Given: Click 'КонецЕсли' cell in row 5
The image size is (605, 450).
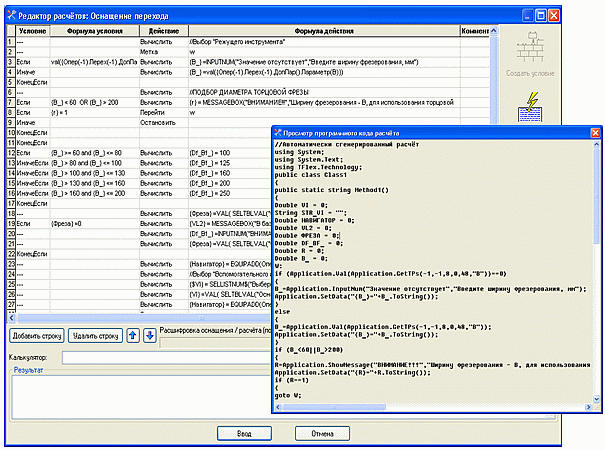Looking at the screenshot, I should [32, 82].
